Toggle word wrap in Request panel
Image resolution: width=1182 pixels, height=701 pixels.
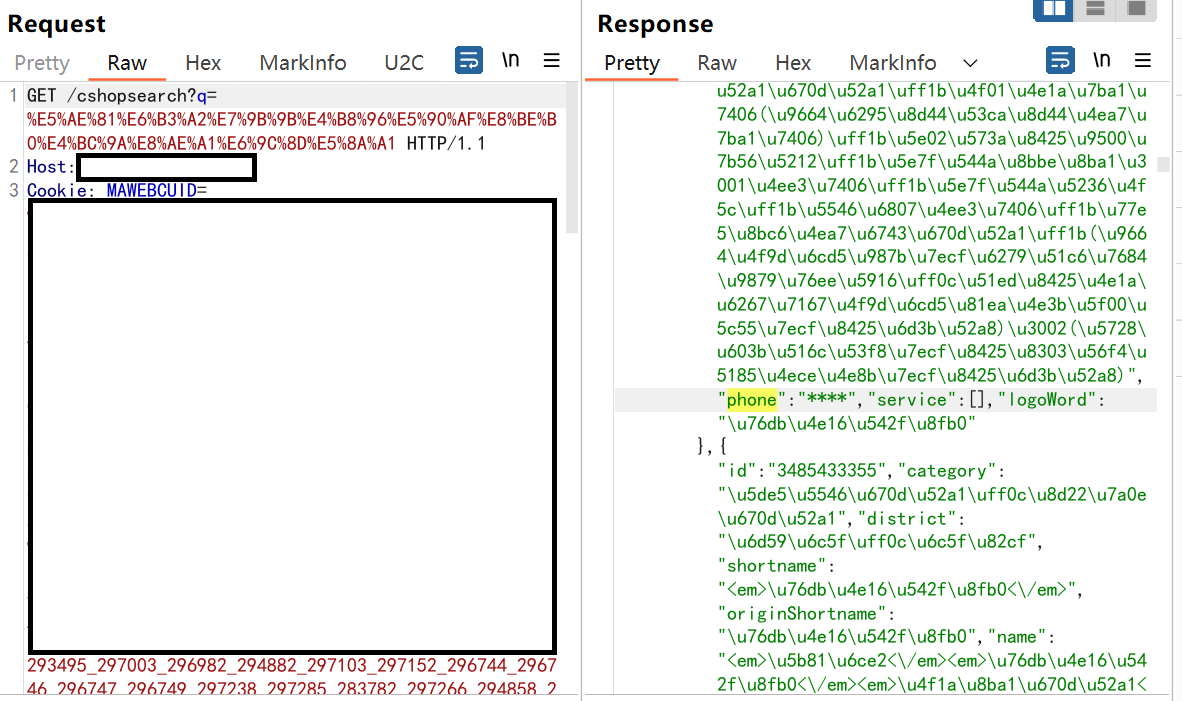point(468,61)
